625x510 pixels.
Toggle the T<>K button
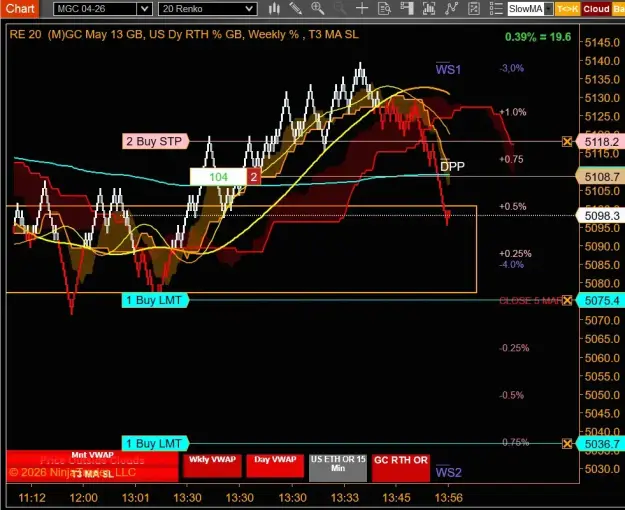pyautogui.click(x=568, y=9)
